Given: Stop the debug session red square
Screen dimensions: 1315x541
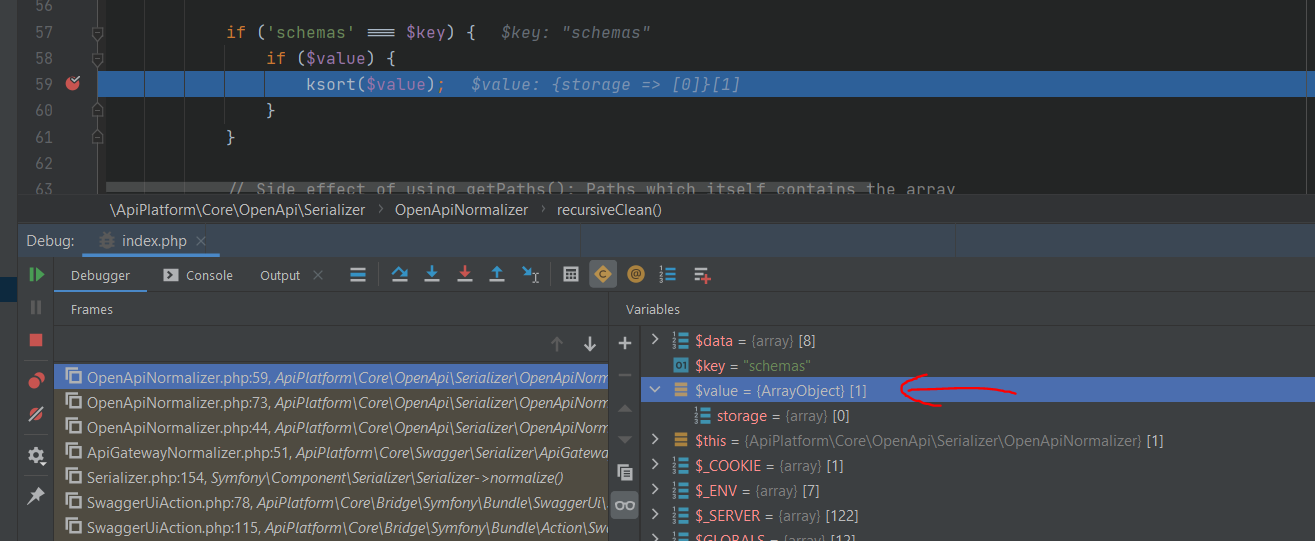Looking at the screenshot, I should pos(36,340).
